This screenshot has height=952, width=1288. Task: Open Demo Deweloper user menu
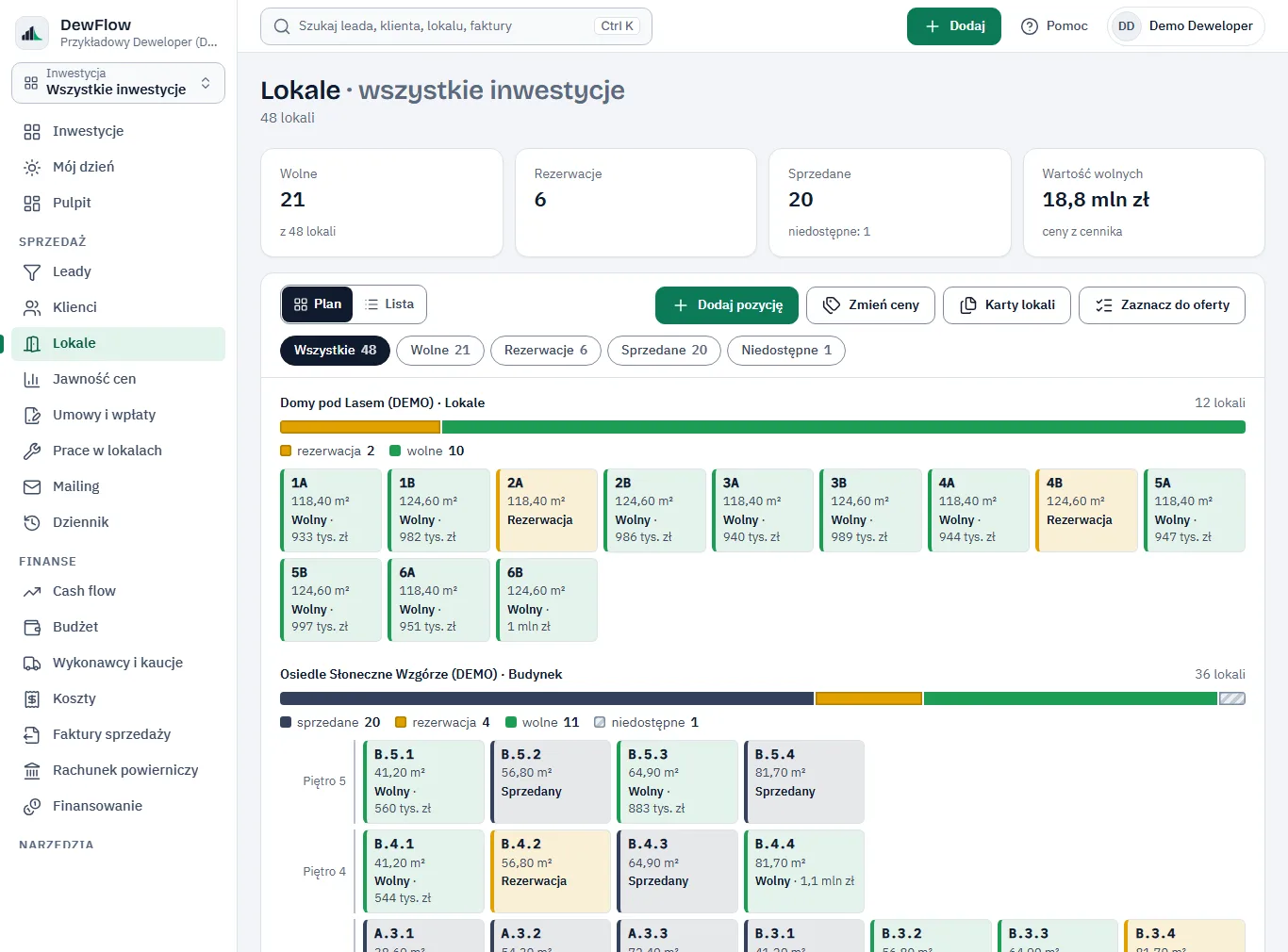[x=1185, y=26]
